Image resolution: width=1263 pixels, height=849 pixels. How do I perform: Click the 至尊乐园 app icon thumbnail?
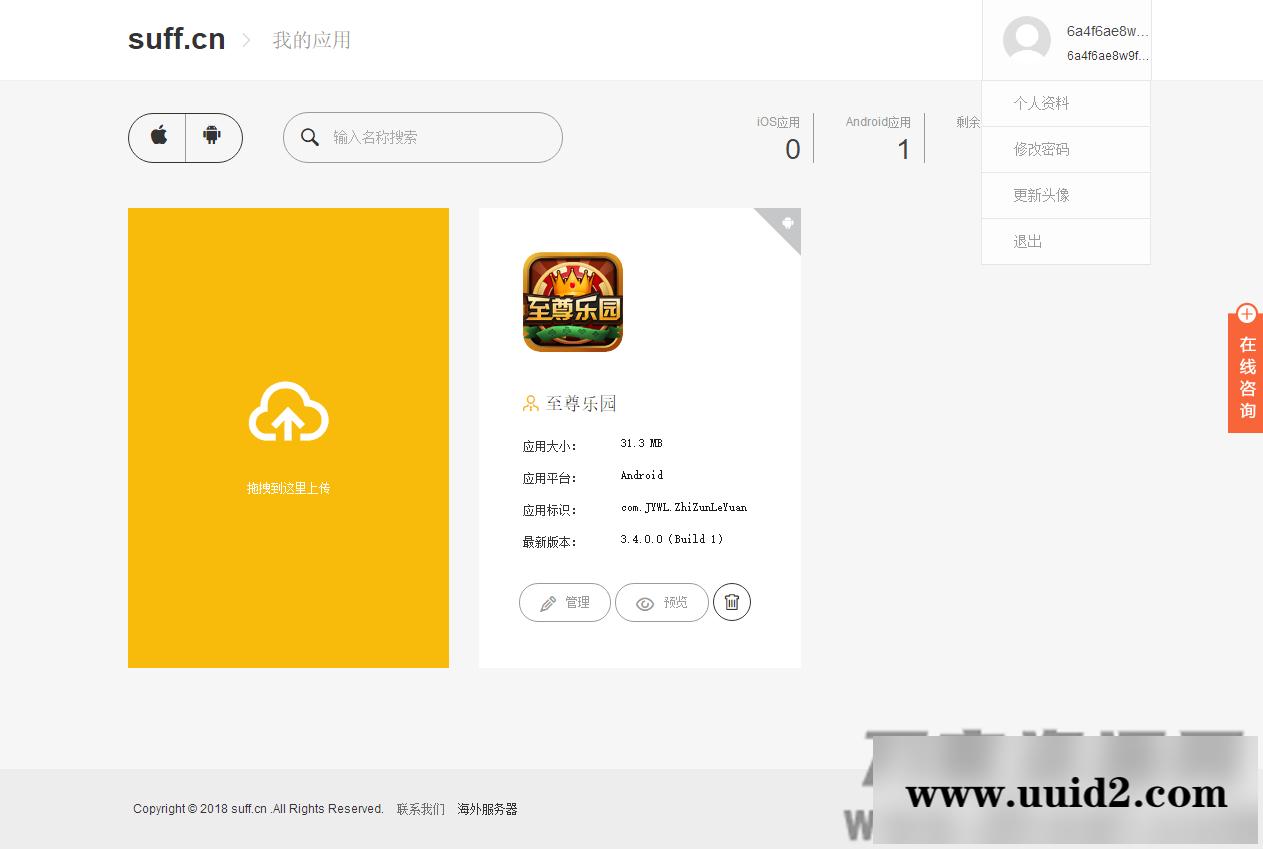pos(573,302)
